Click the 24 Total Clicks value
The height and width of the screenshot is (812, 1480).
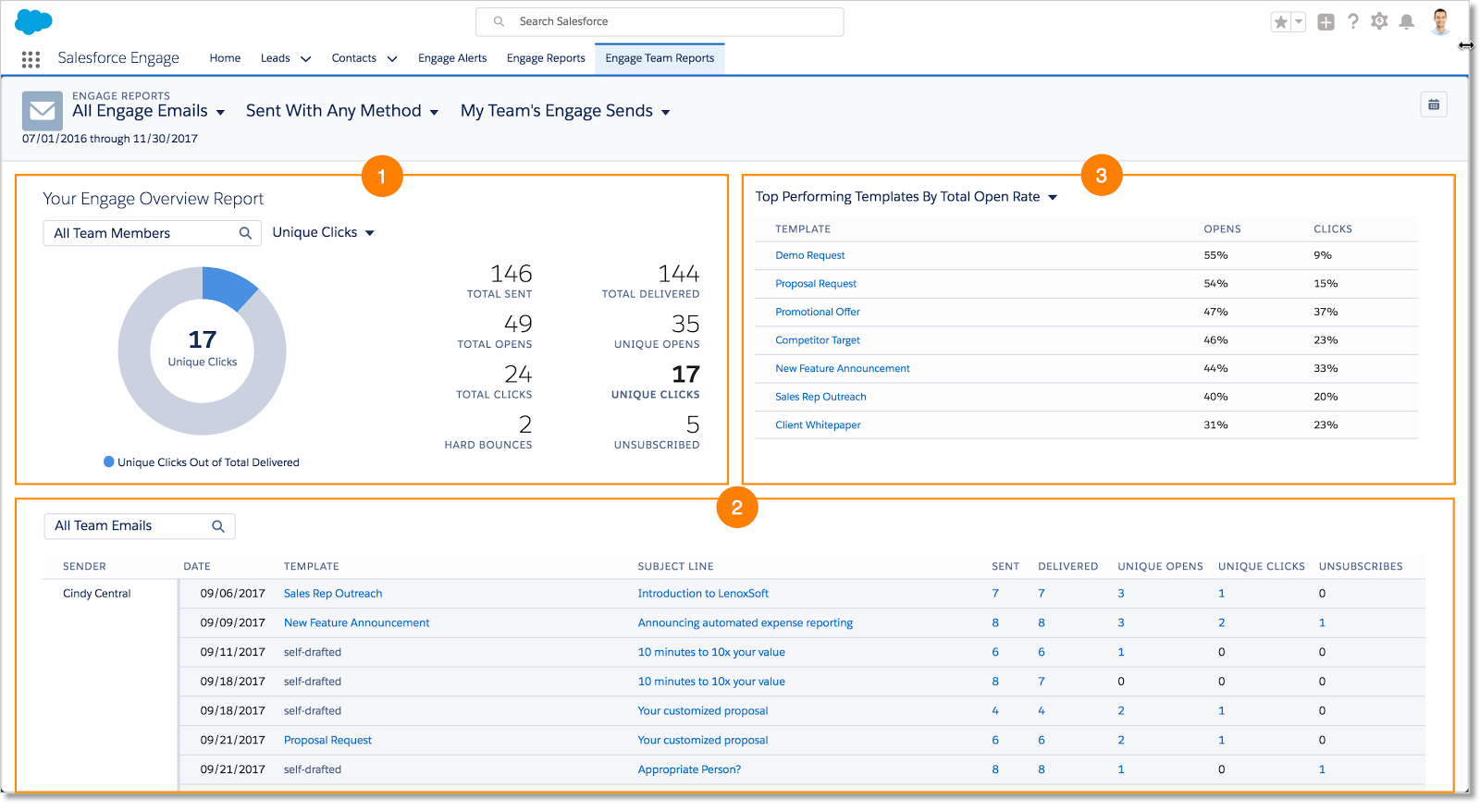click(518, 375)
